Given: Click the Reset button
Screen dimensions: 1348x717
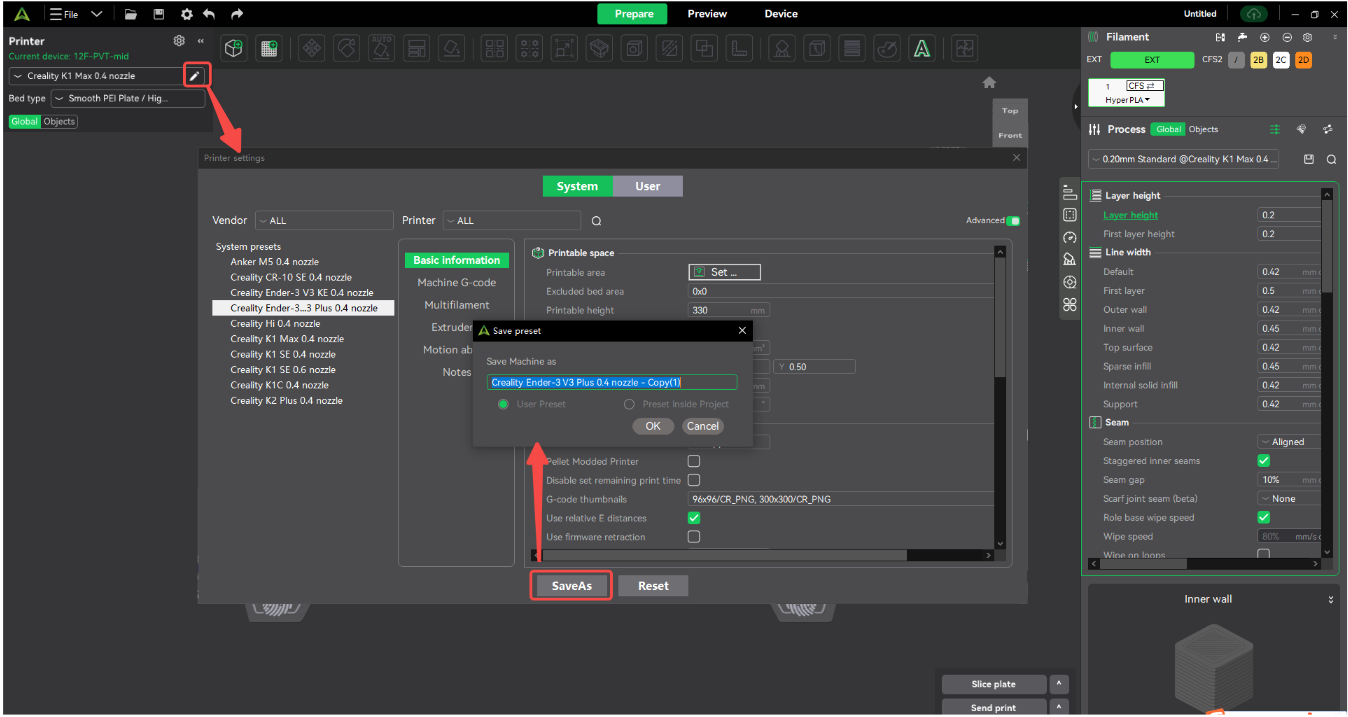Looking at the screenshot, I should click(x=653, y=586).
